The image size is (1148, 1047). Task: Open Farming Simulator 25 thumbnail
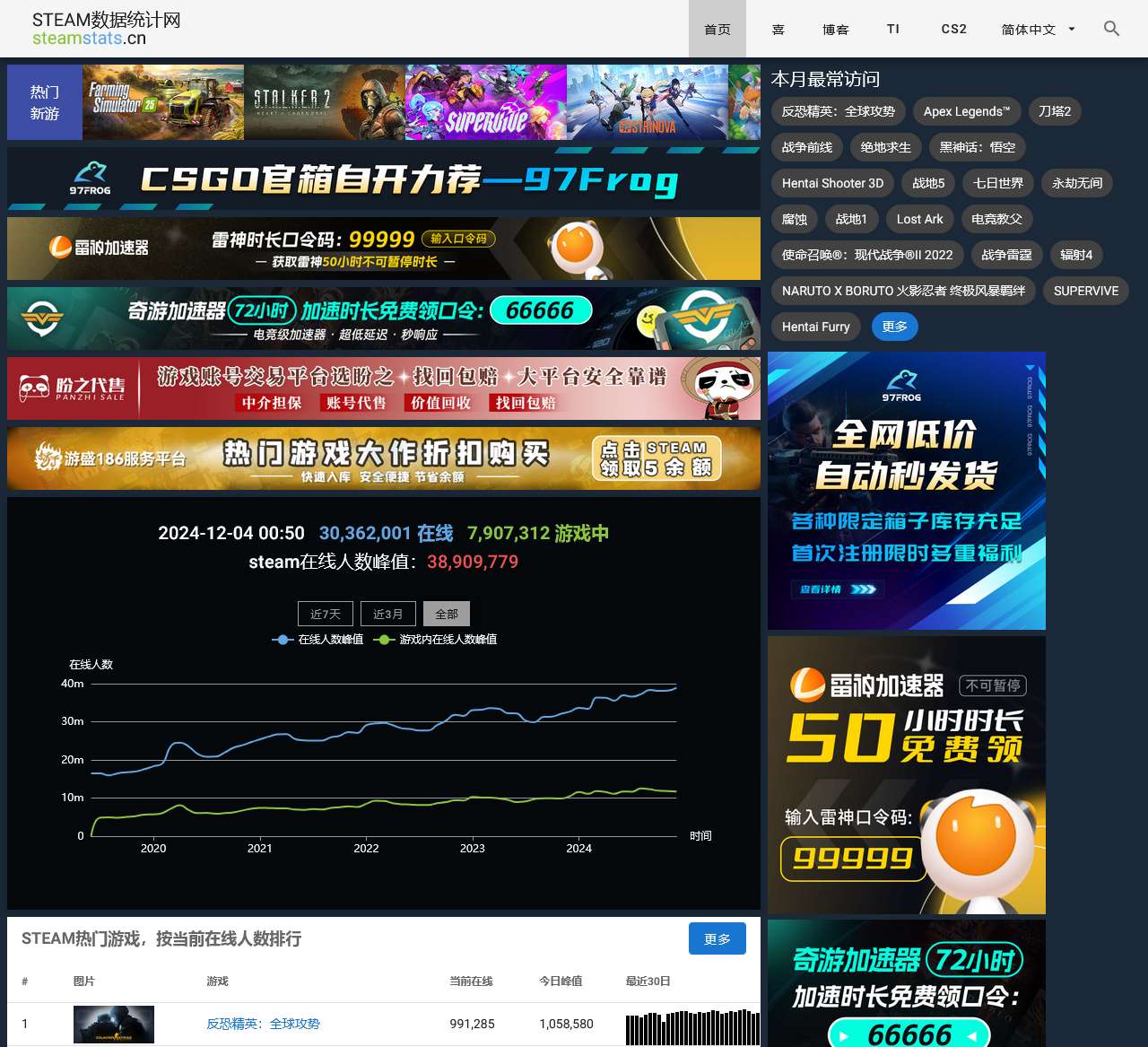coord(163,102)
